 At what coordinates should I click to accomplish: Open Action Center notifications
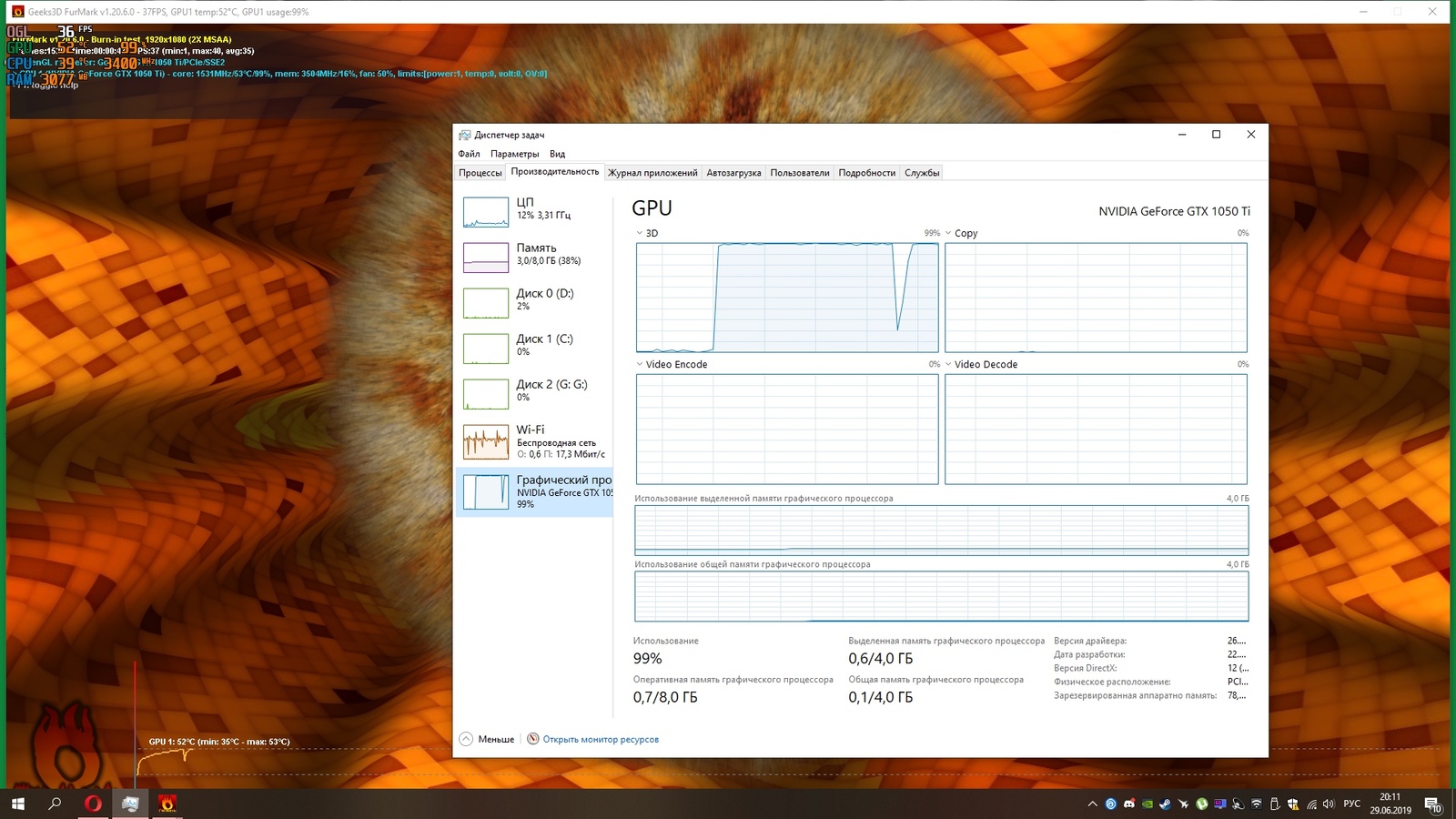click(1432, 804)
